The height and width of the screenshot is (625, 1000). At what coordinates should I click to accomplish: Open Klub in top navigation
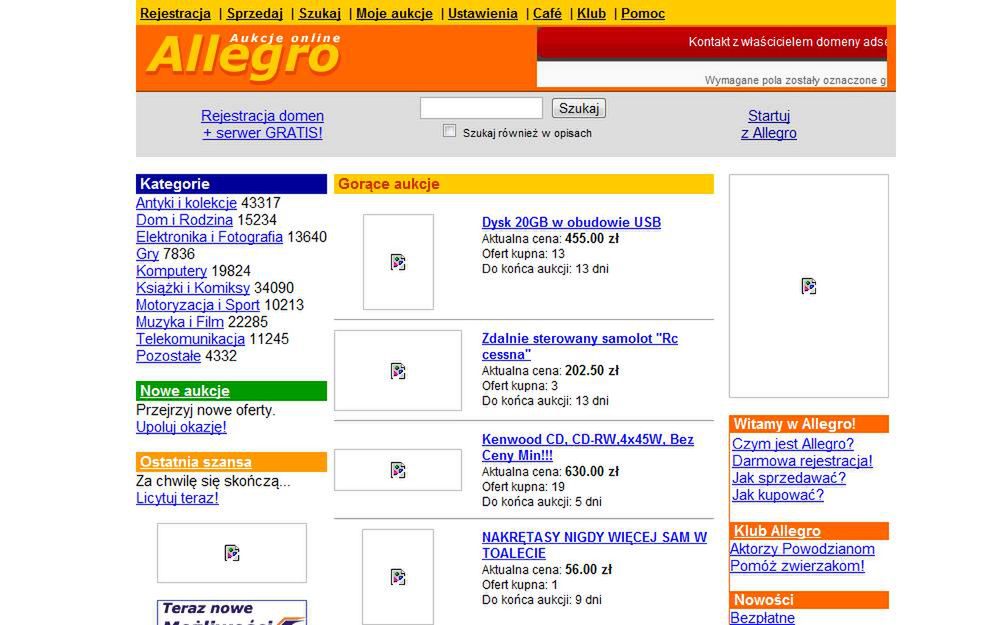pyautogui.click(x=591, y=13)
